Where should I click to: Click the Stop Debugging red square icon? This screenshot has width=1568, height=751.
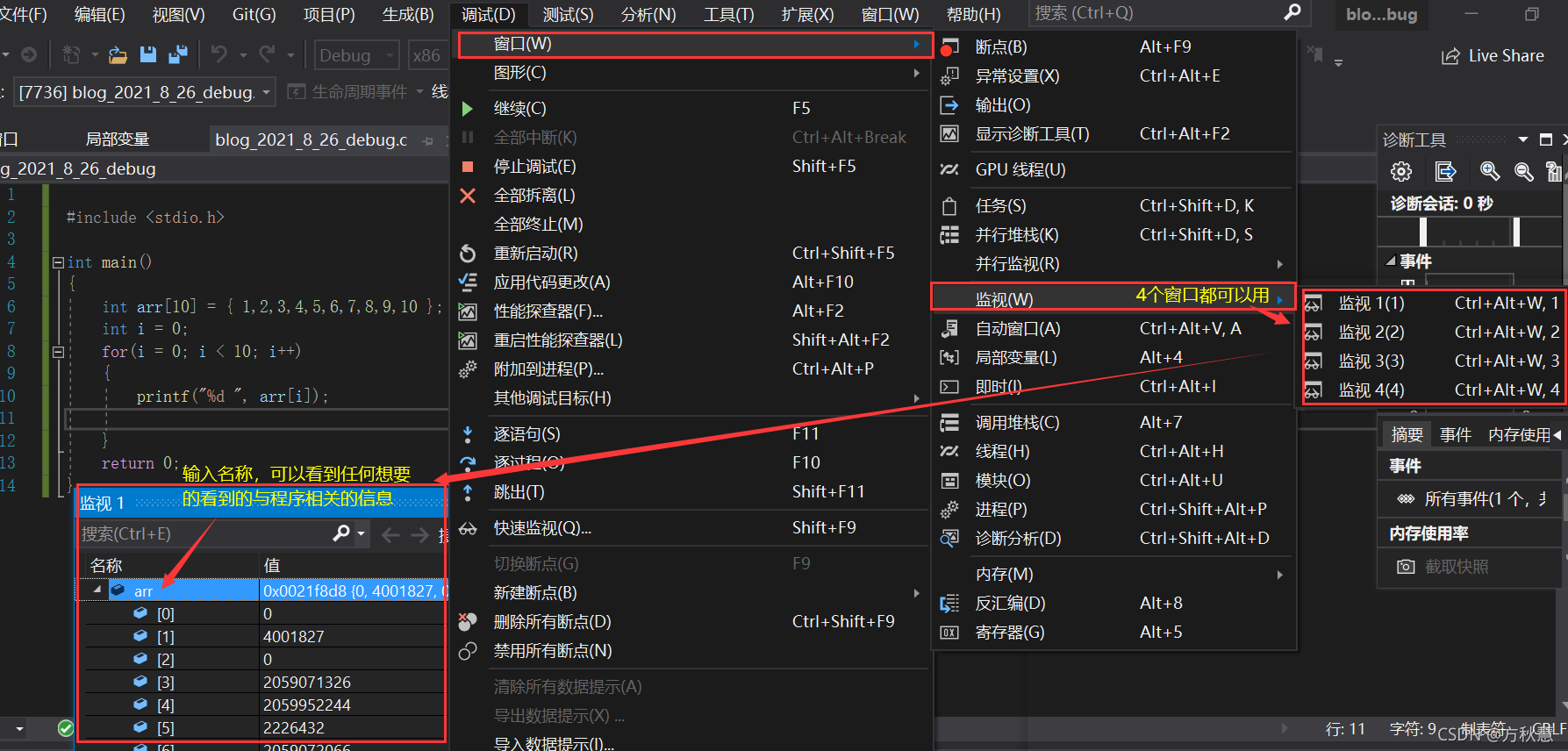[x=468, y=167]
